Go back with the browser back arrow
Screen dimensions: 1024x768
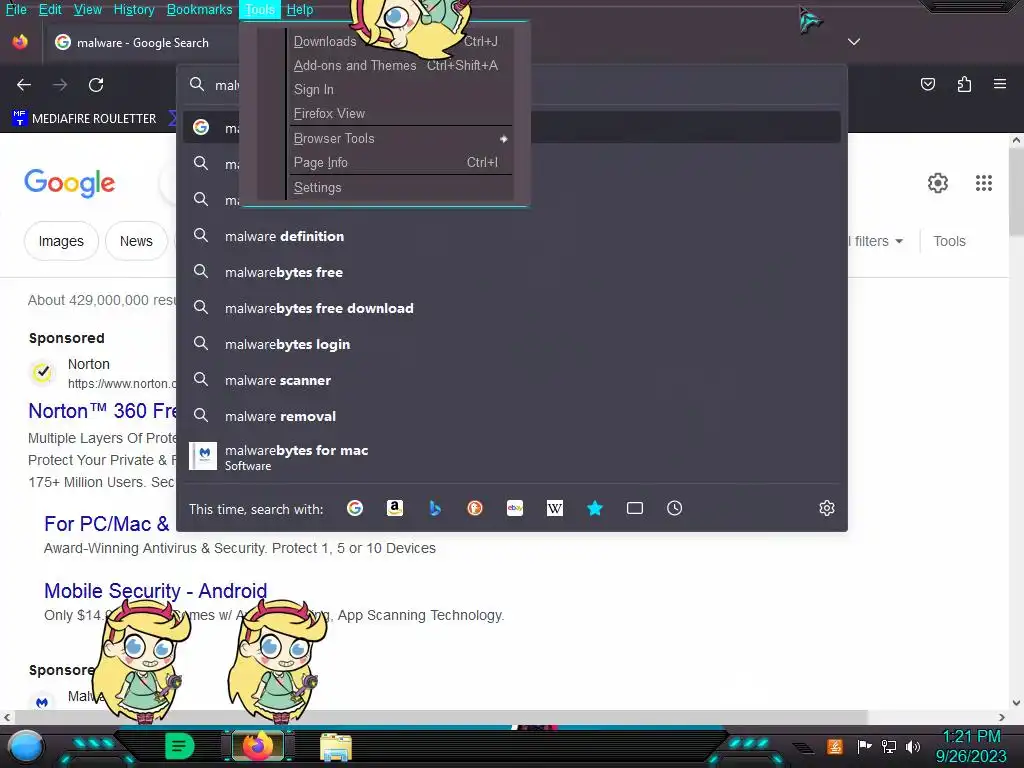24,85
